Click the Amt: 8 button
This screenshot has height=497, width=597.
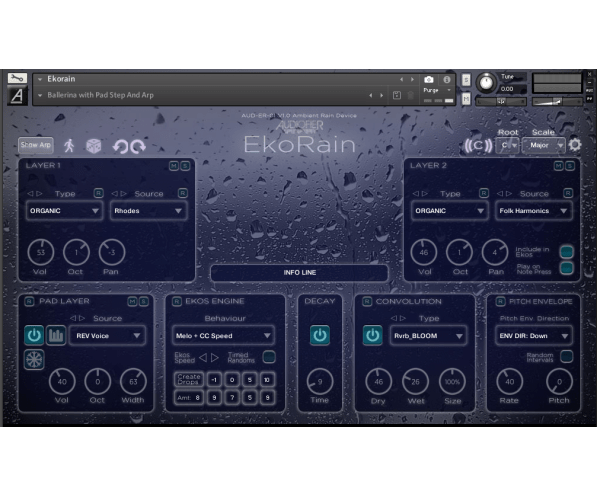189,398
